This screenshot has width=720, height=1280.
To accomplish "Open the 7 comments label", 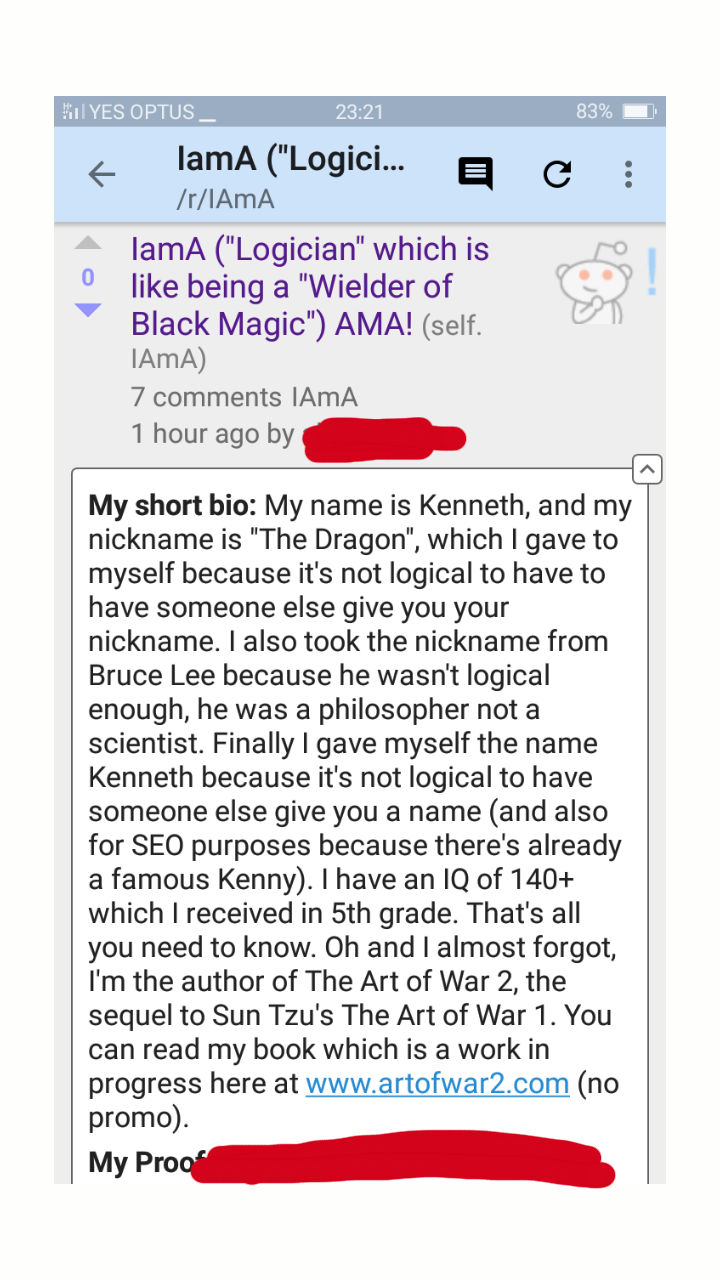I will 207,397.
